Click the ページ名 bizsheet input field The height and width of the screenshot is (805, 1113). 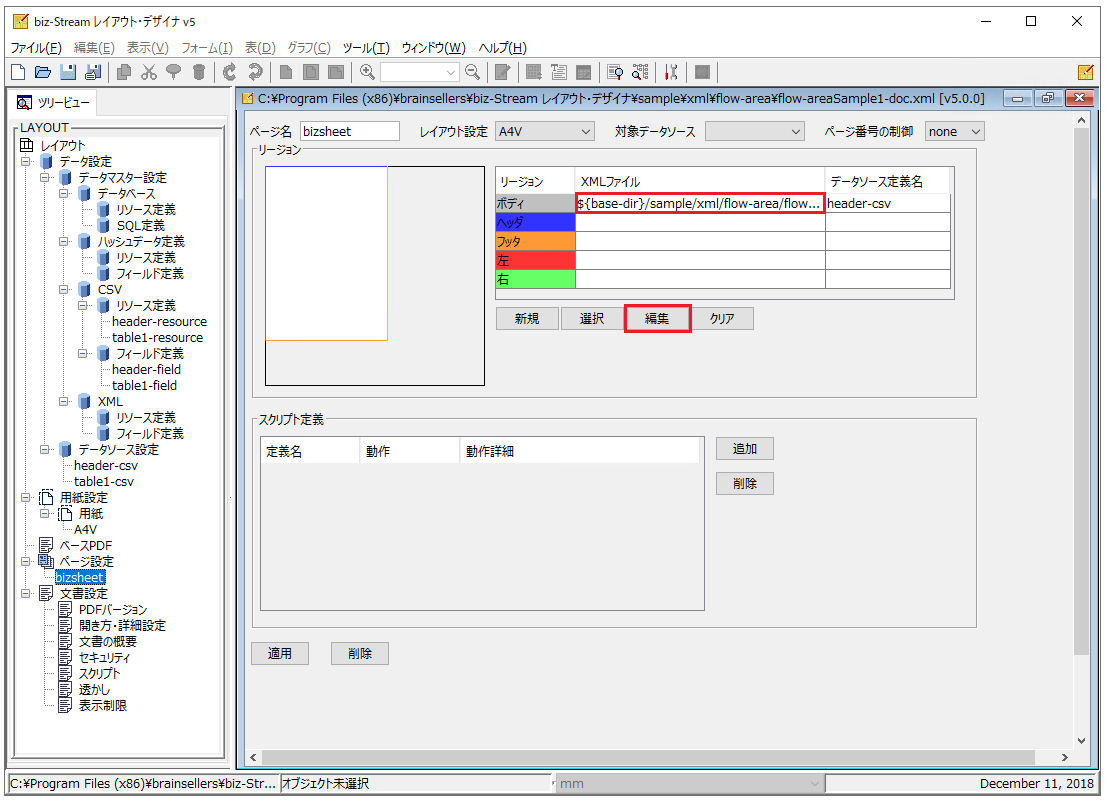pyautogui.click(x=350, y=131)
